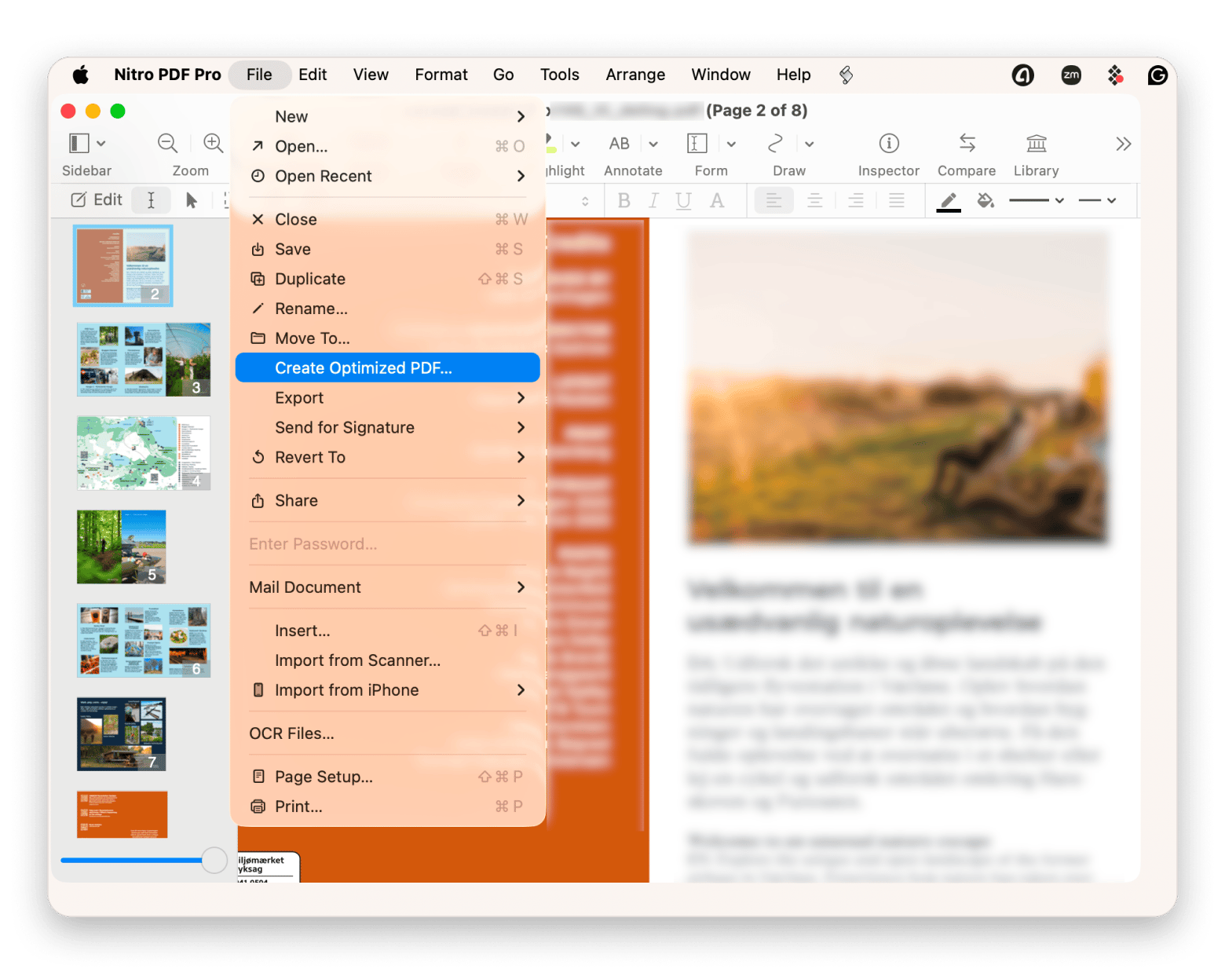Open the Inspector panel
Viewport: 1225px width, 980px height.
[889, 143]
